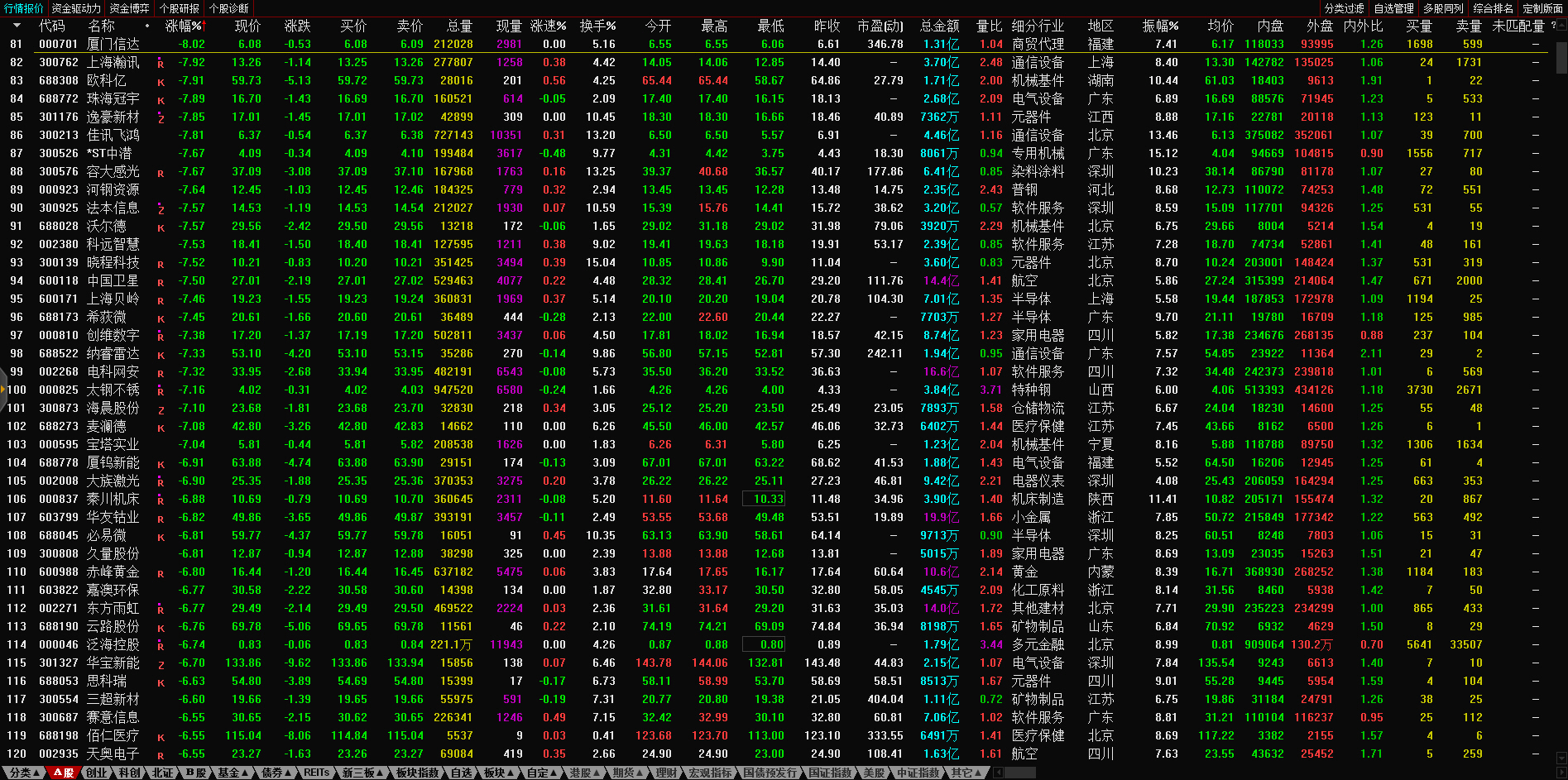Sort by the 涨幅% column header
Screen dimensions: 1568x780
(184, 26)
